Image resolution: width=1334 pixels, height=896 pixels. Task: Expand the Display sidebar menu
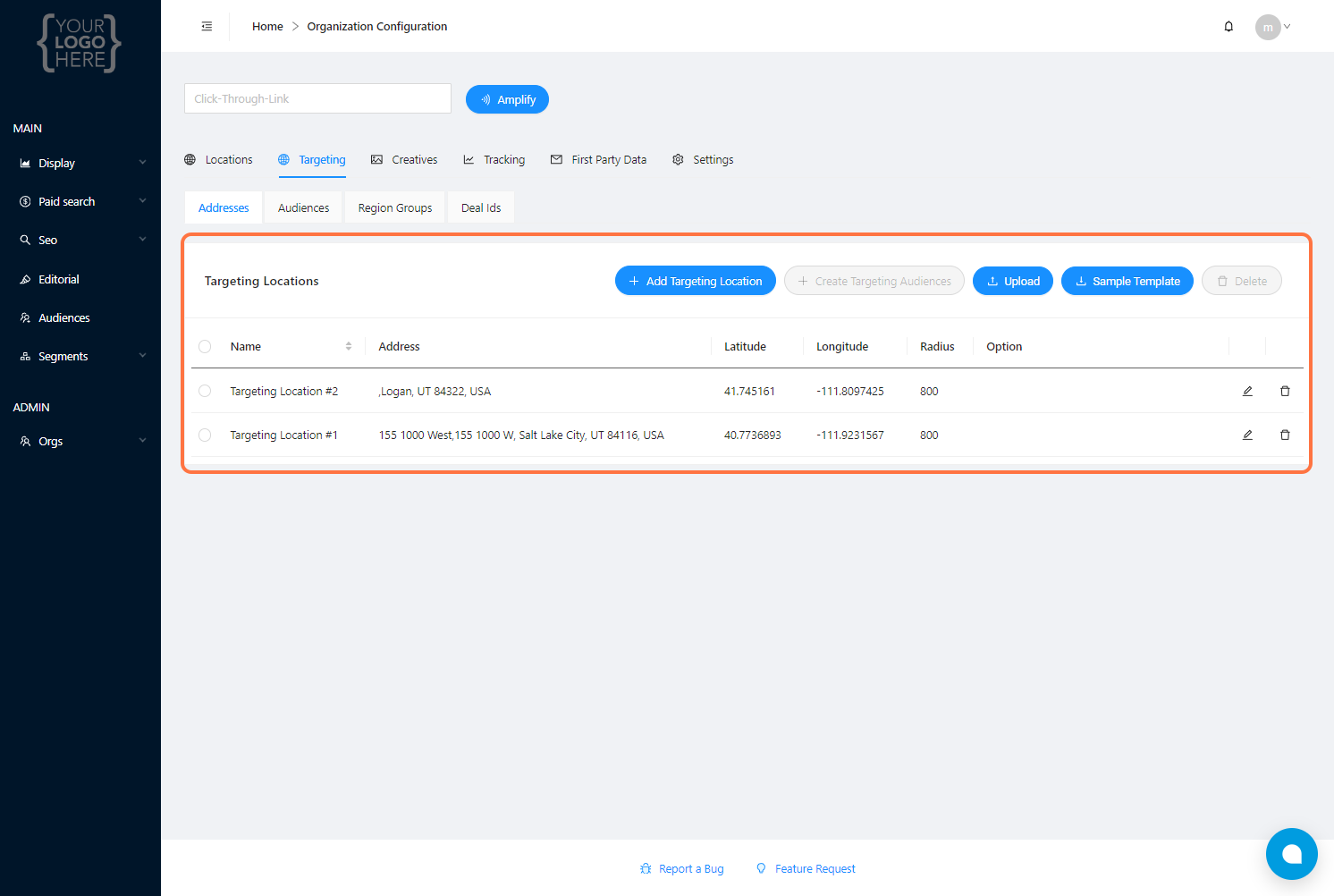click(80, 164)
